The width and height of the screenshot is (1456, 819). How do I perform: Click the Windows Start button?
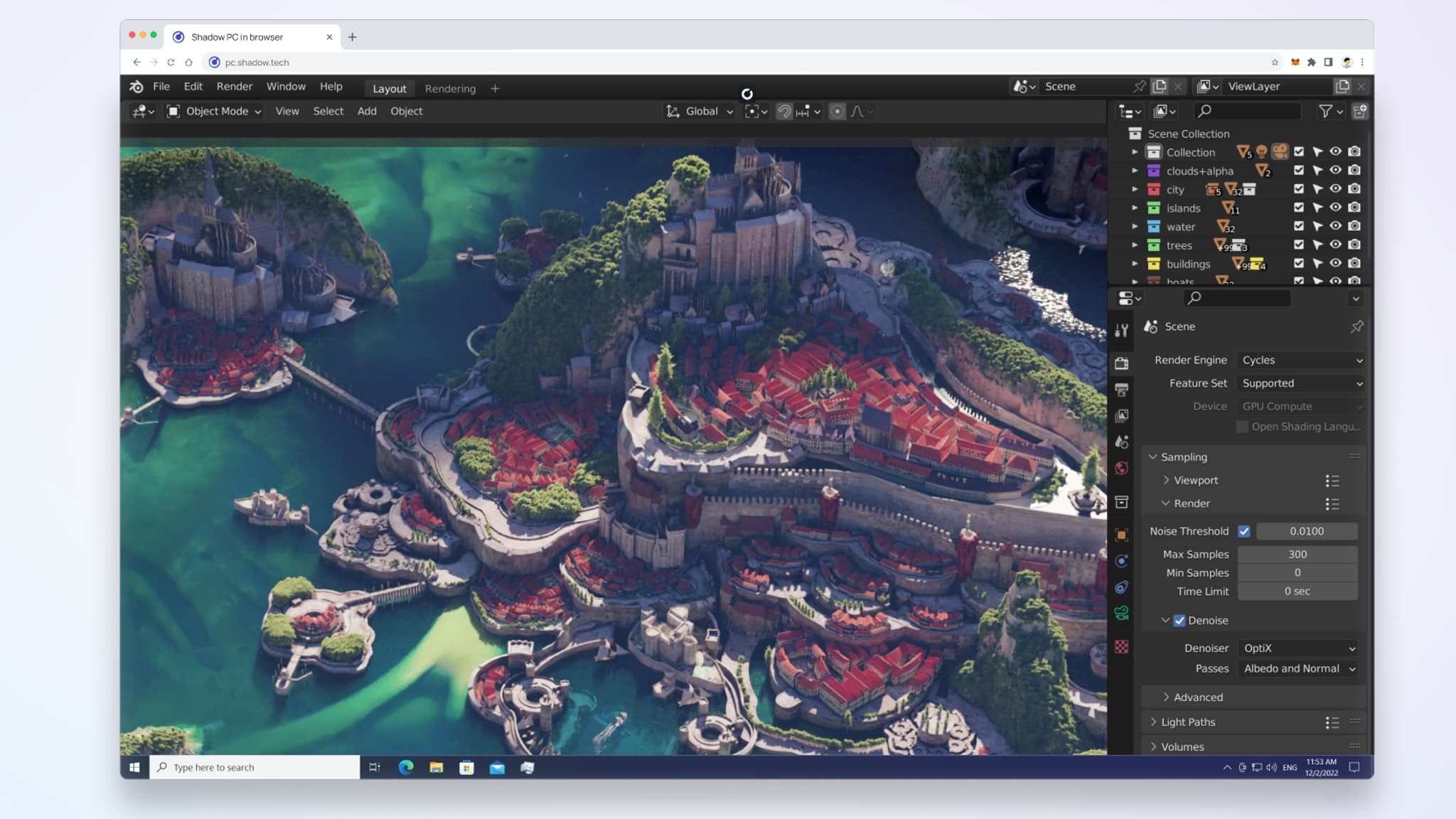pos(134,767)
